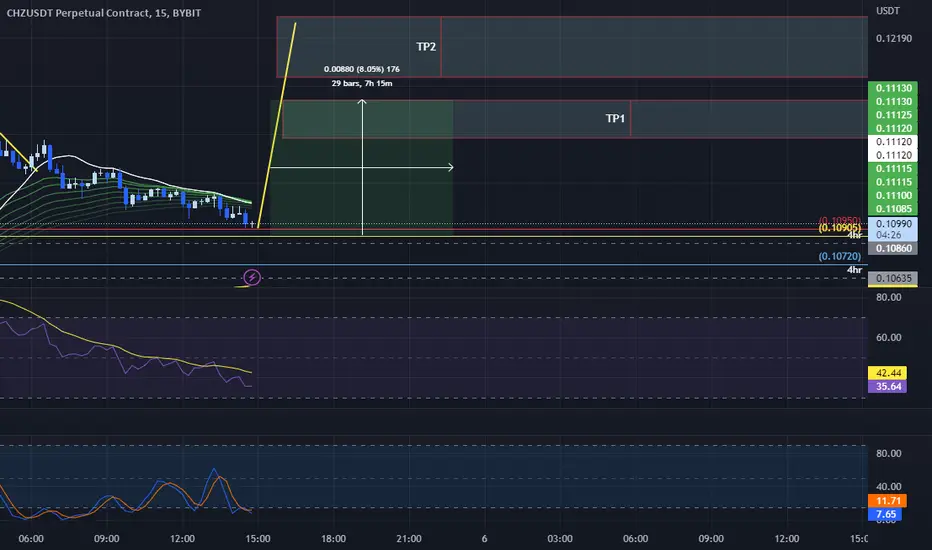
Task: Click the green 0.11085 price tag
Action: click(892, 209)
